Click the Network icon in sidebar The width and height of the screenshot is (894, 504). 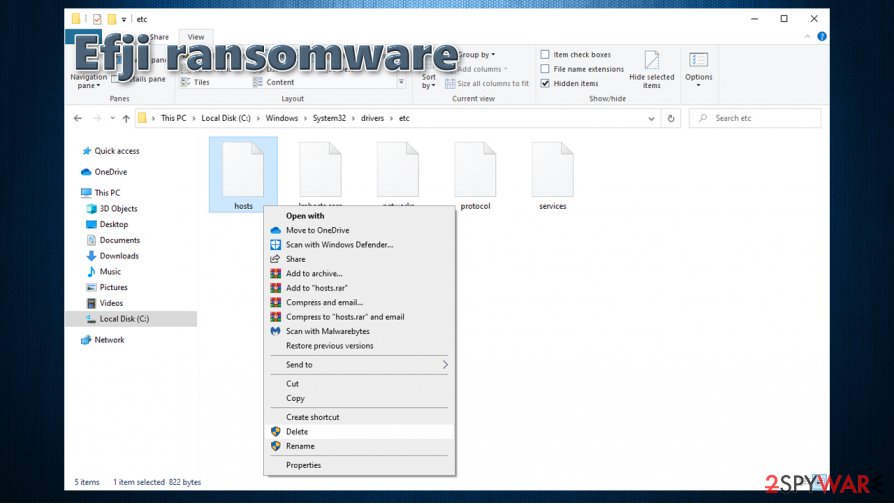coord(86,340)
